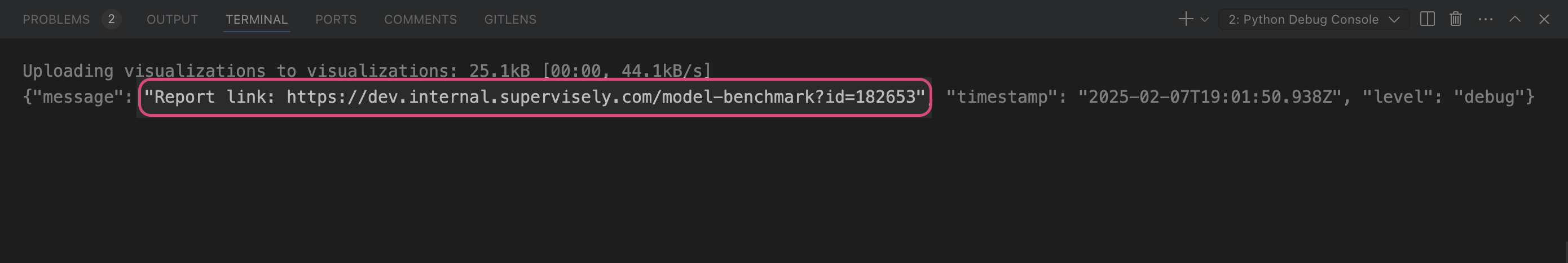Switch to the Output tab
The width and height of the screenshot is (1568, 263).
point(172,20)
